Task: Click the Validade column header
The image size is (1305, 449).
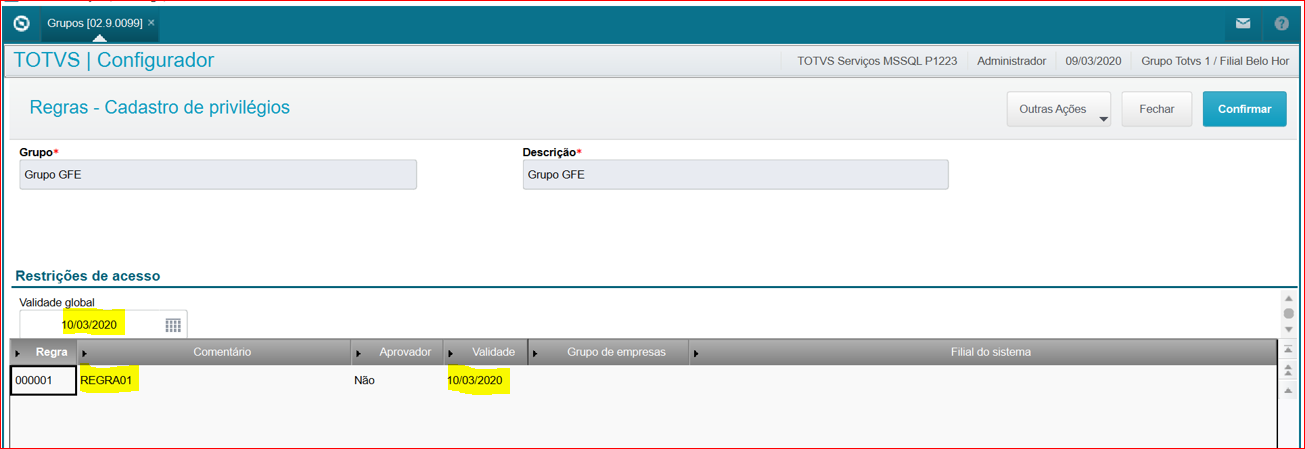Action: pos(485,352)
